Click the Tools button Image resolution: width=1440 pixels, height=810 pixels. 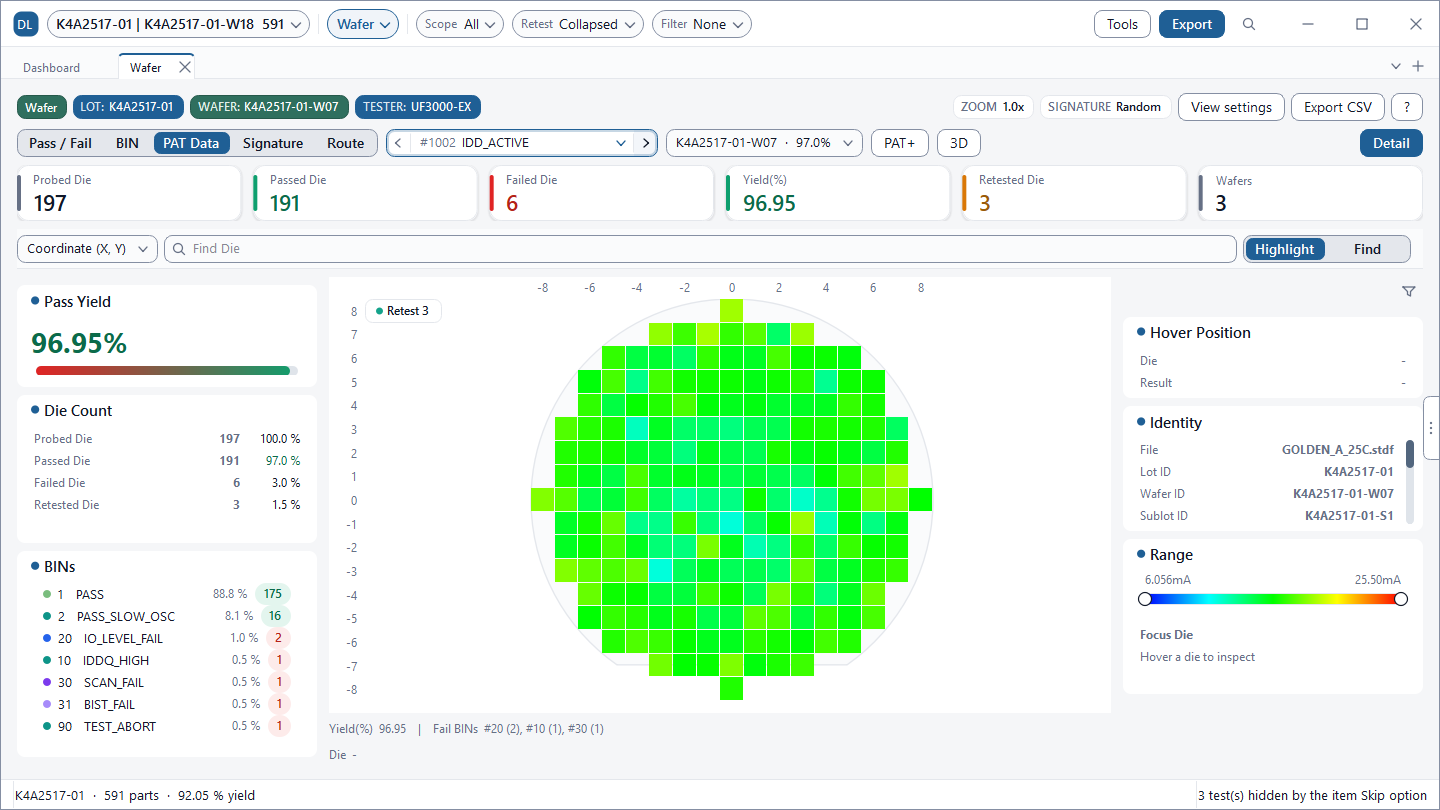(1122, 24)
